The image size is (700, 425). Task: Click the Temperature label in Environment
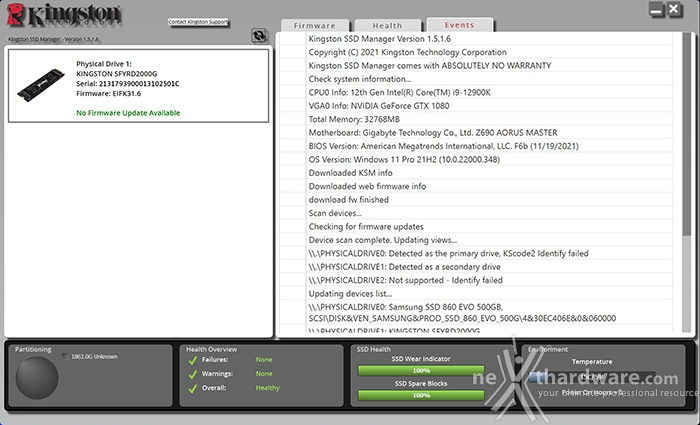[592, 362]
